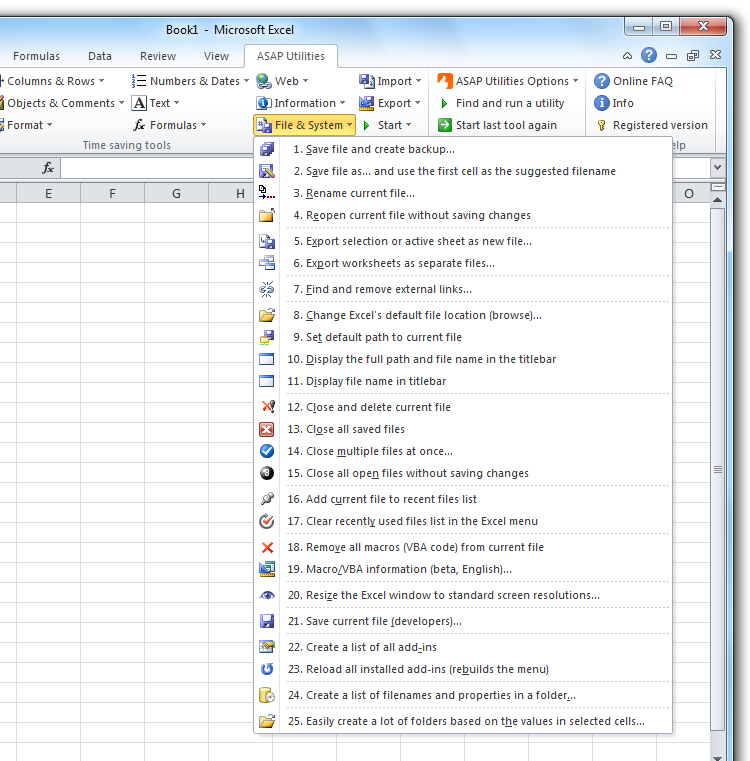Image resolution: width=750 pixels, height=761 pixels.
Task: Select column G header
Action: 176,194
